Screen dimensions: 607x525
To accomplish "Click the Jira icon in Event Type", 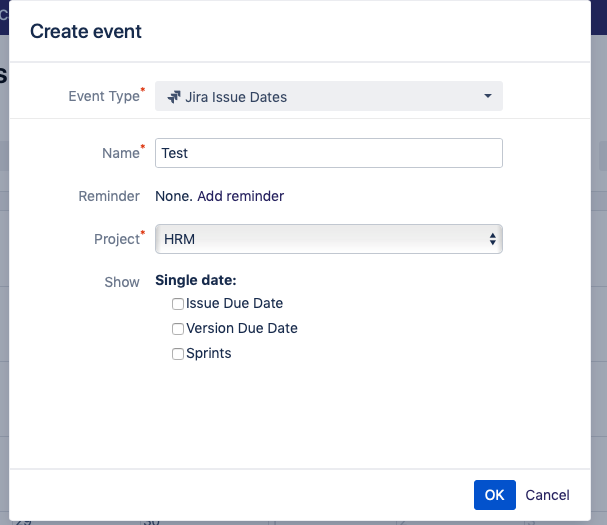I will click(x=174, y=97).
